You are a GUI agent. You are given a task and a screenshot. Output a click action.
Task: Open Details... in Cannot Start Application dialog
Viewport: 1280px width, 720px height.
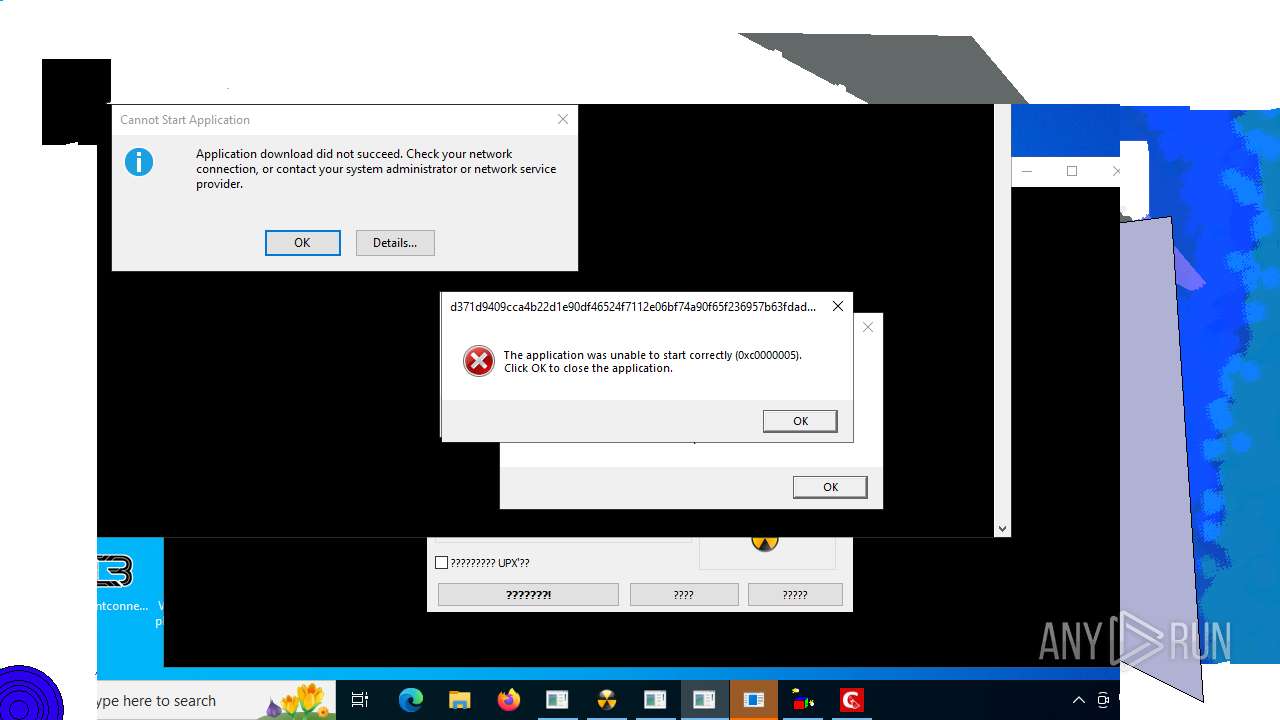pos(395,243)
